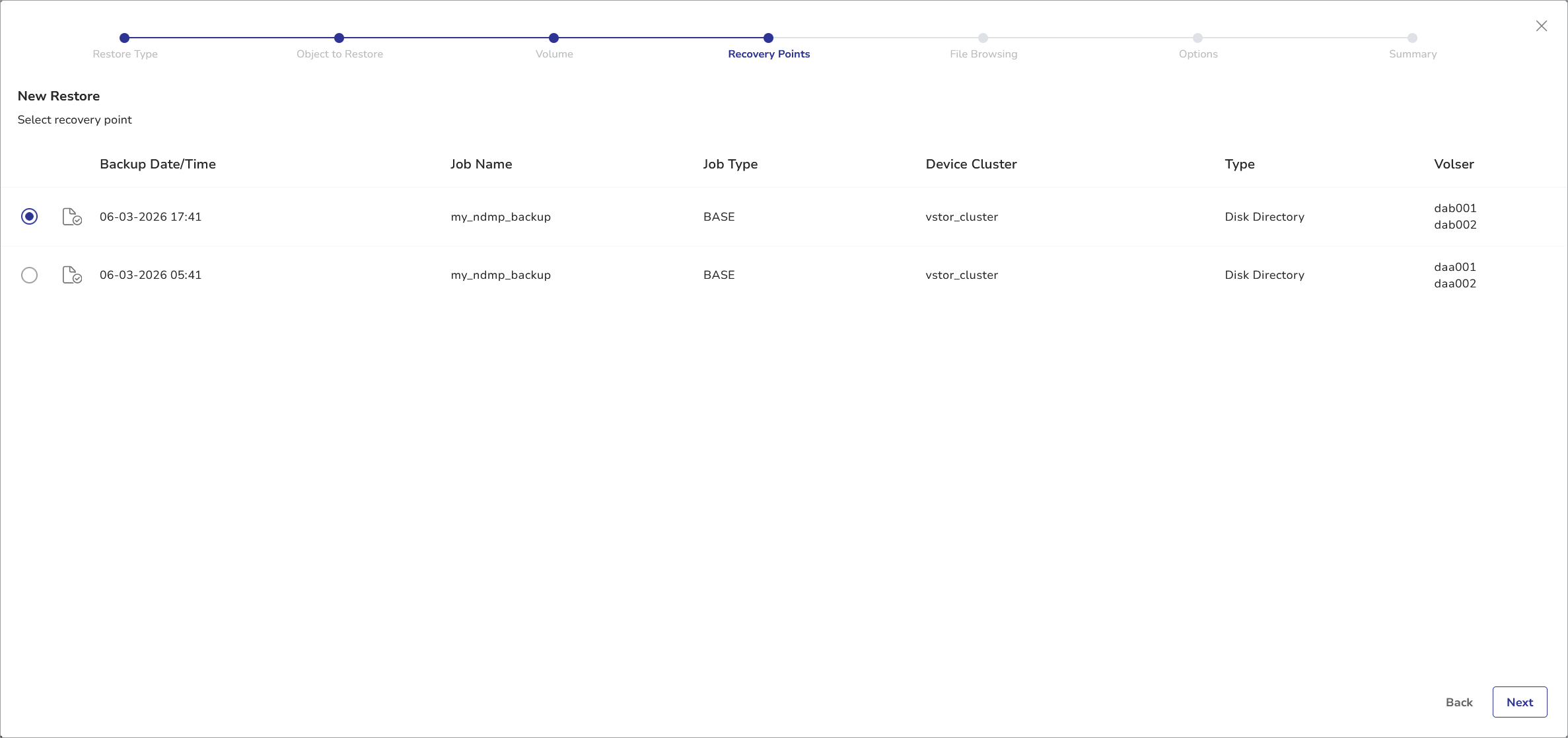
Task: Click the Job Name column header
Action: coord(481,164)
